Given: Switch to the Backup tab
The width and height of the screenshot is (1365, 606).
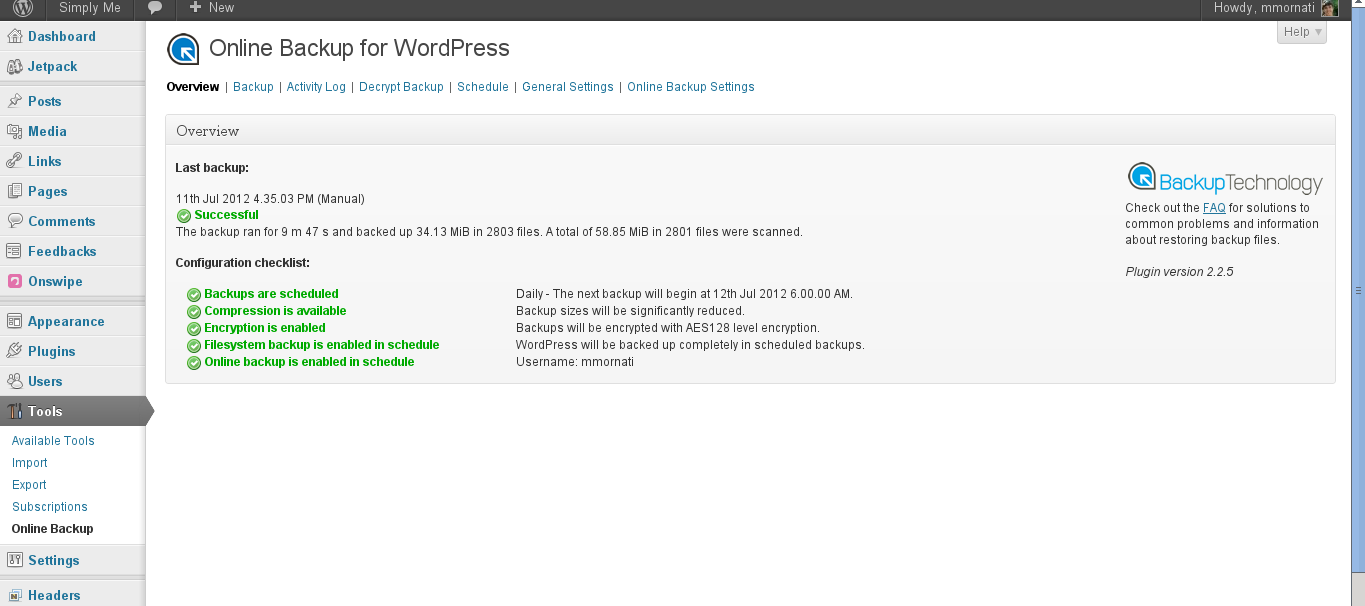Looking at the screenshot, I should (253, 87).
